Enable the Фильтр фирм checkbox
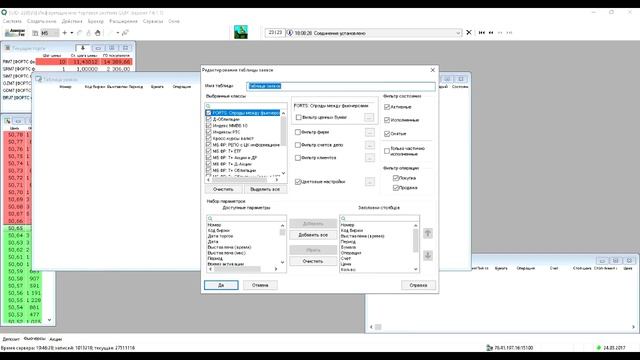Image resolution: width=640 pixels, height=360 pixels. (298, 132)
